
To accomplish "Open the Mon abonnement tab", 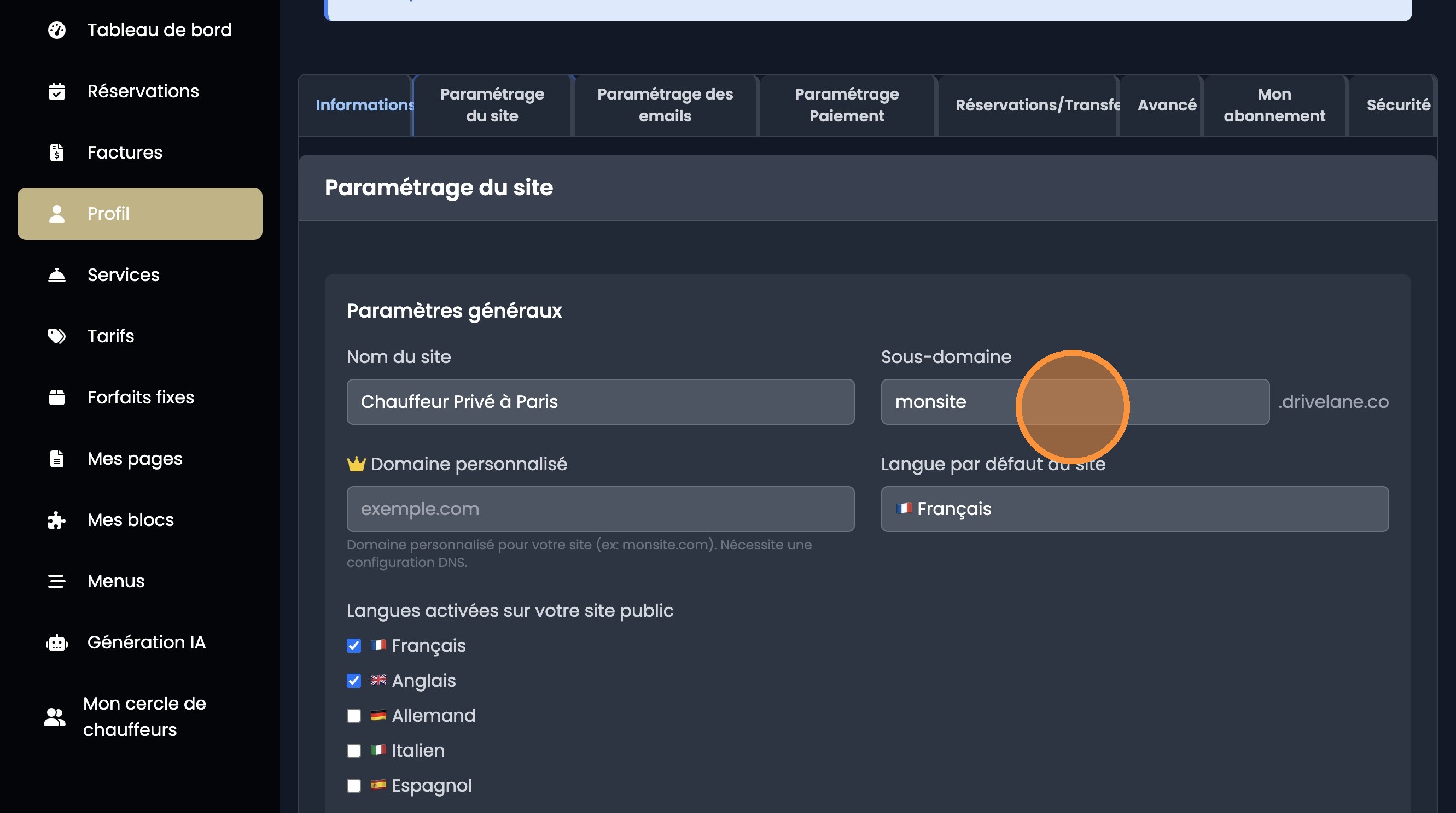I will click(1274, 105).
